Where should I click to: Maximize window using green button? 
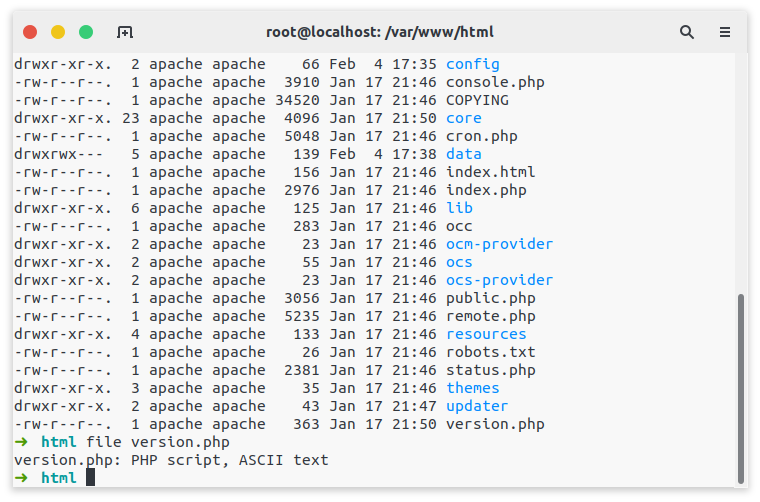click(x=86, y=32)
